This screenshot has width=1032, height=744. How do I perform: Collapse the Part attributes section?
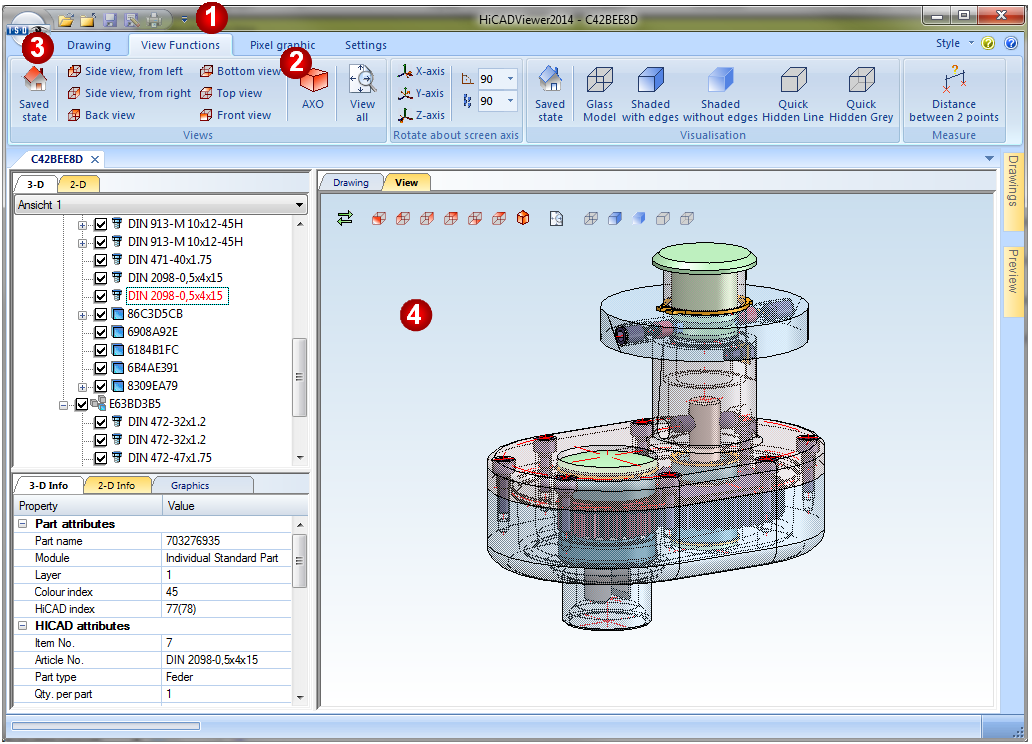coord(22,524)
